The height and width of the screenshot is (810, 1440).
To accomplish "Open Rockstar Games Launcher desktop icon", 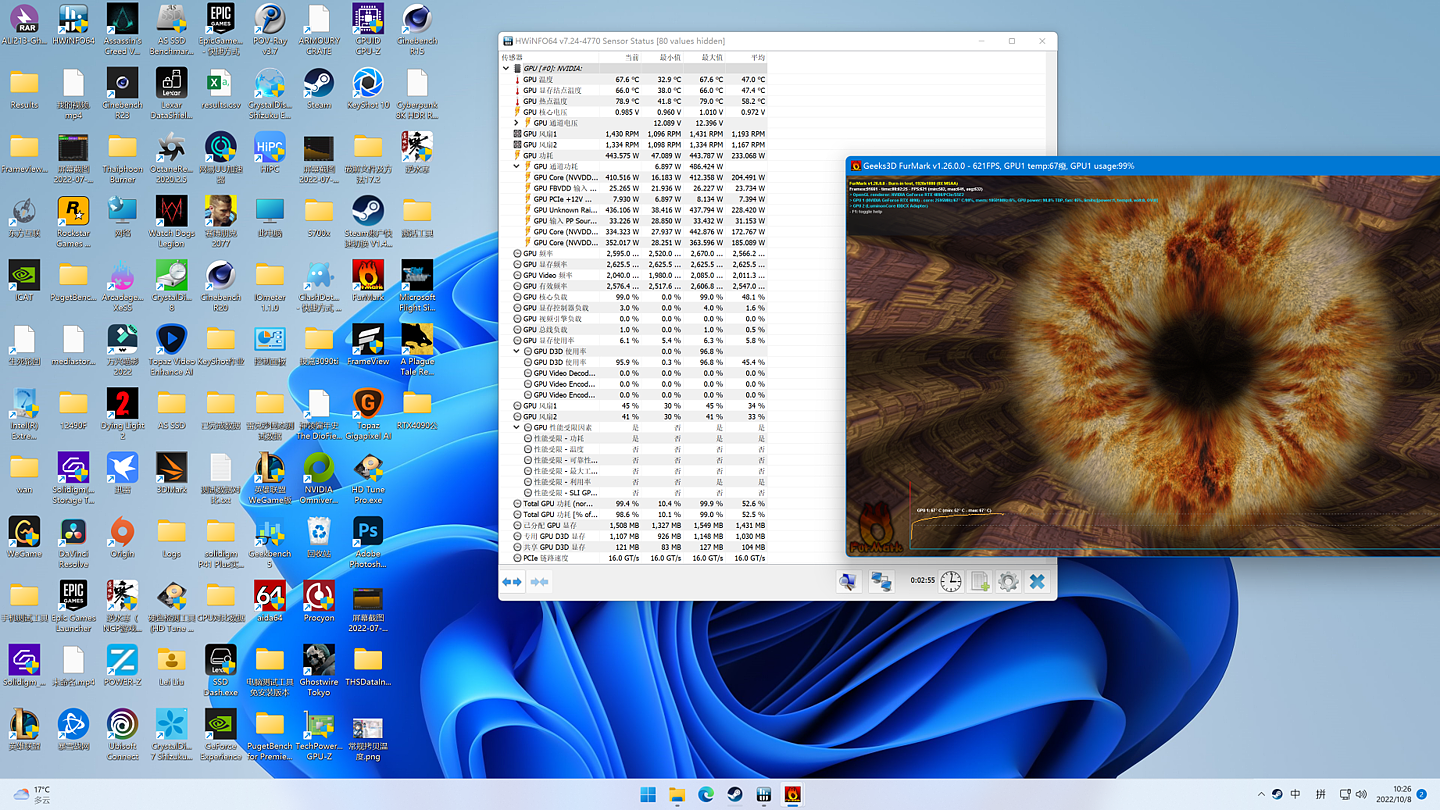I will (x=73, y=221).
